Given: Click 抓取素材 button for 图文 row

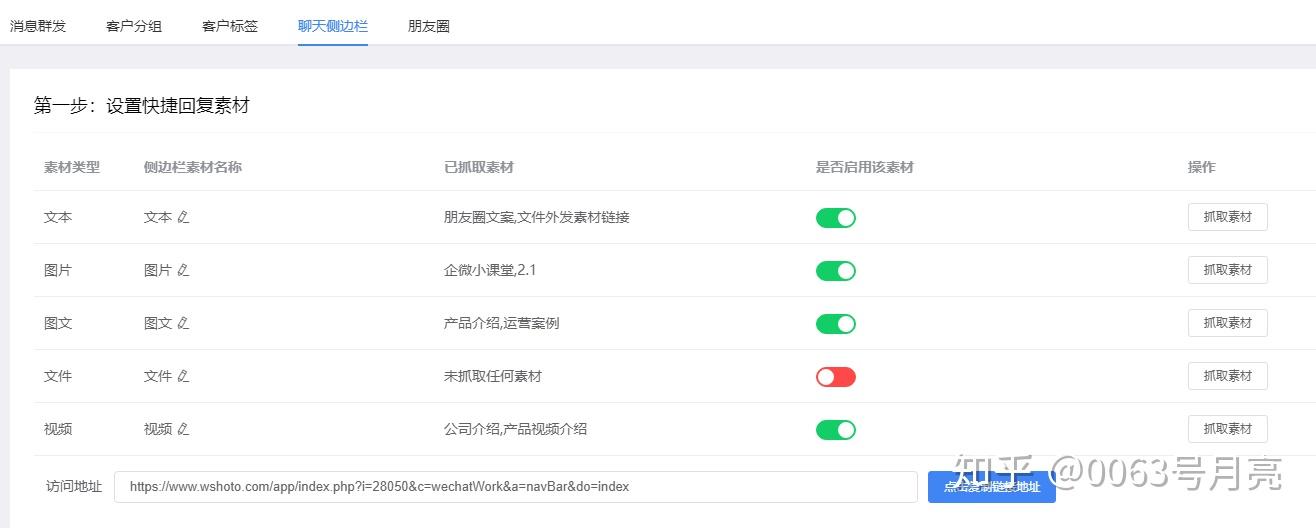Looking at the screenshot, I should point(1227,323).
